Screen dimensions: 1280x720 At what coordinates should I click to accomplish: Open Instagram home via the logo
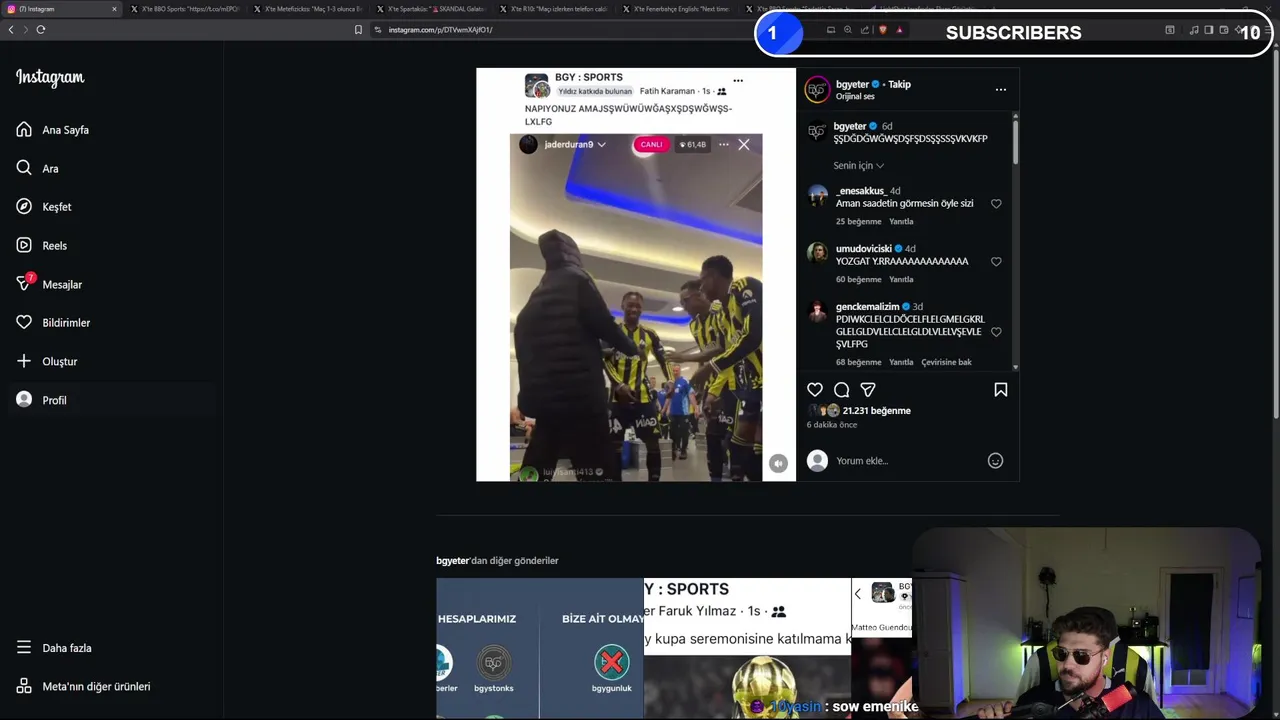pyautogui.click(x=50, y=78)
